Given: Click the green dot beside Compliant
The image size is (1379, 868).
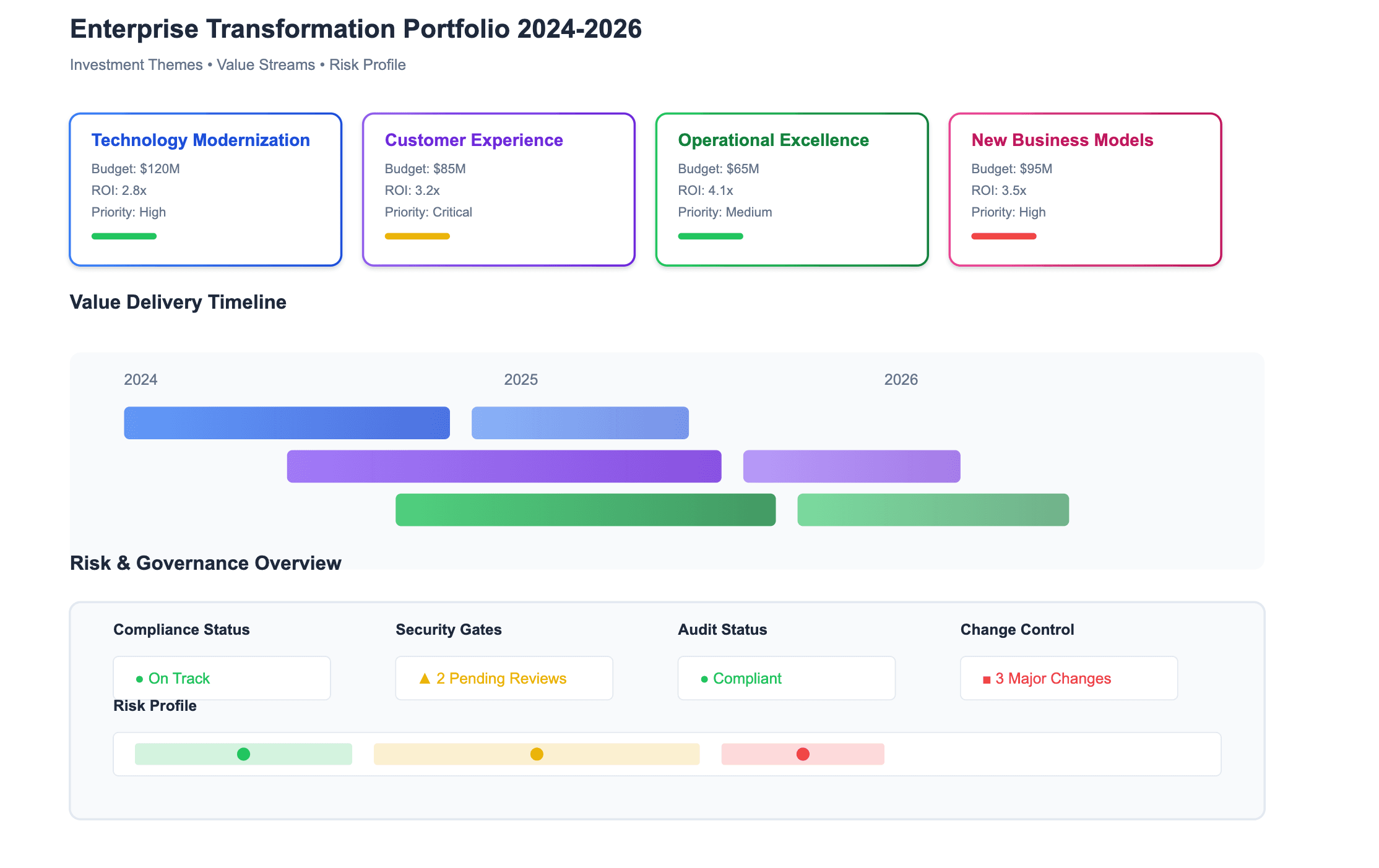Looking at the screenshot, I should (x=704, y=679).
